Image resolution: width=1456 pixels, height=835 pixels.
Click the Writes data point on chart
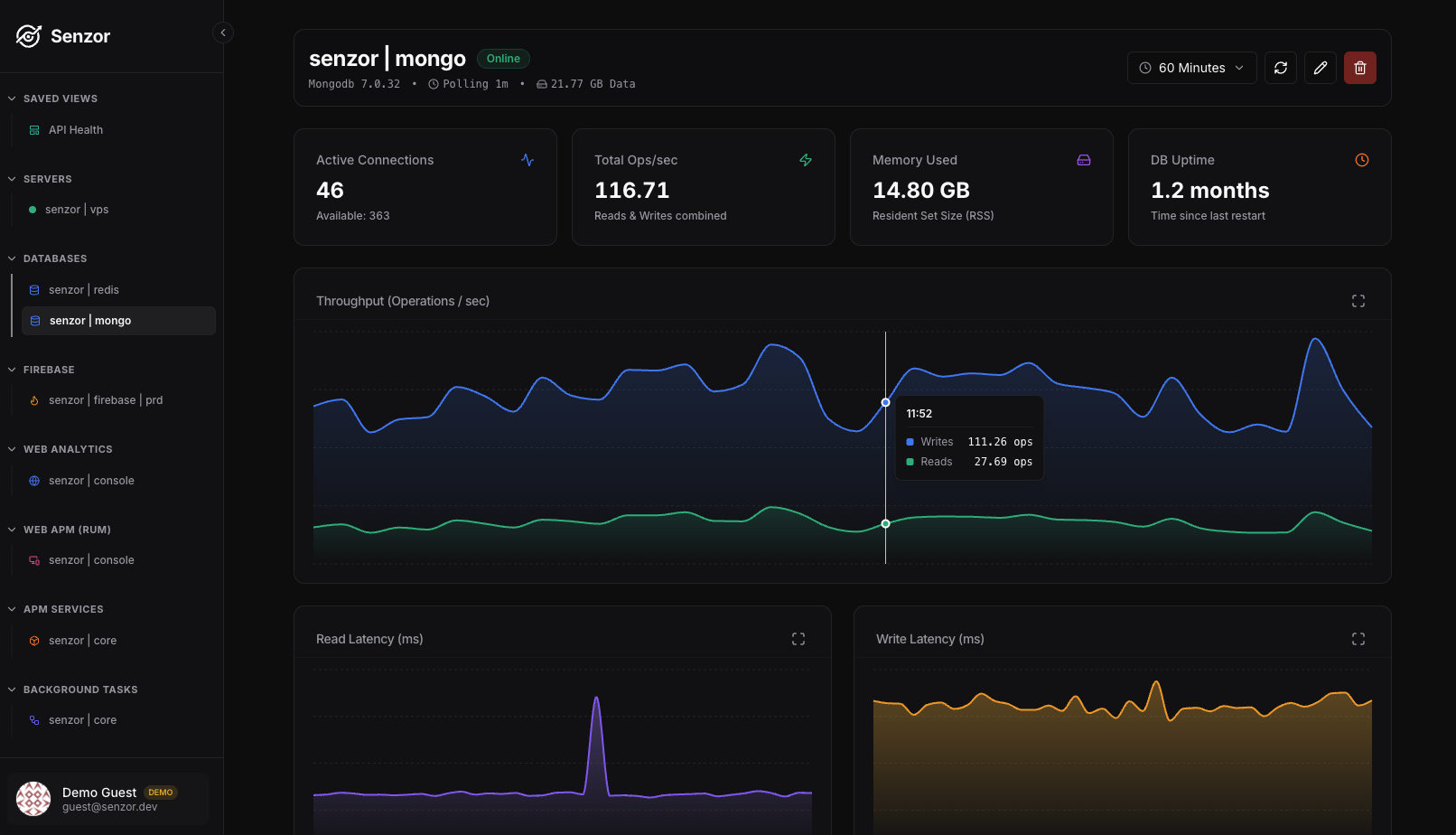[x=885, y=402]
